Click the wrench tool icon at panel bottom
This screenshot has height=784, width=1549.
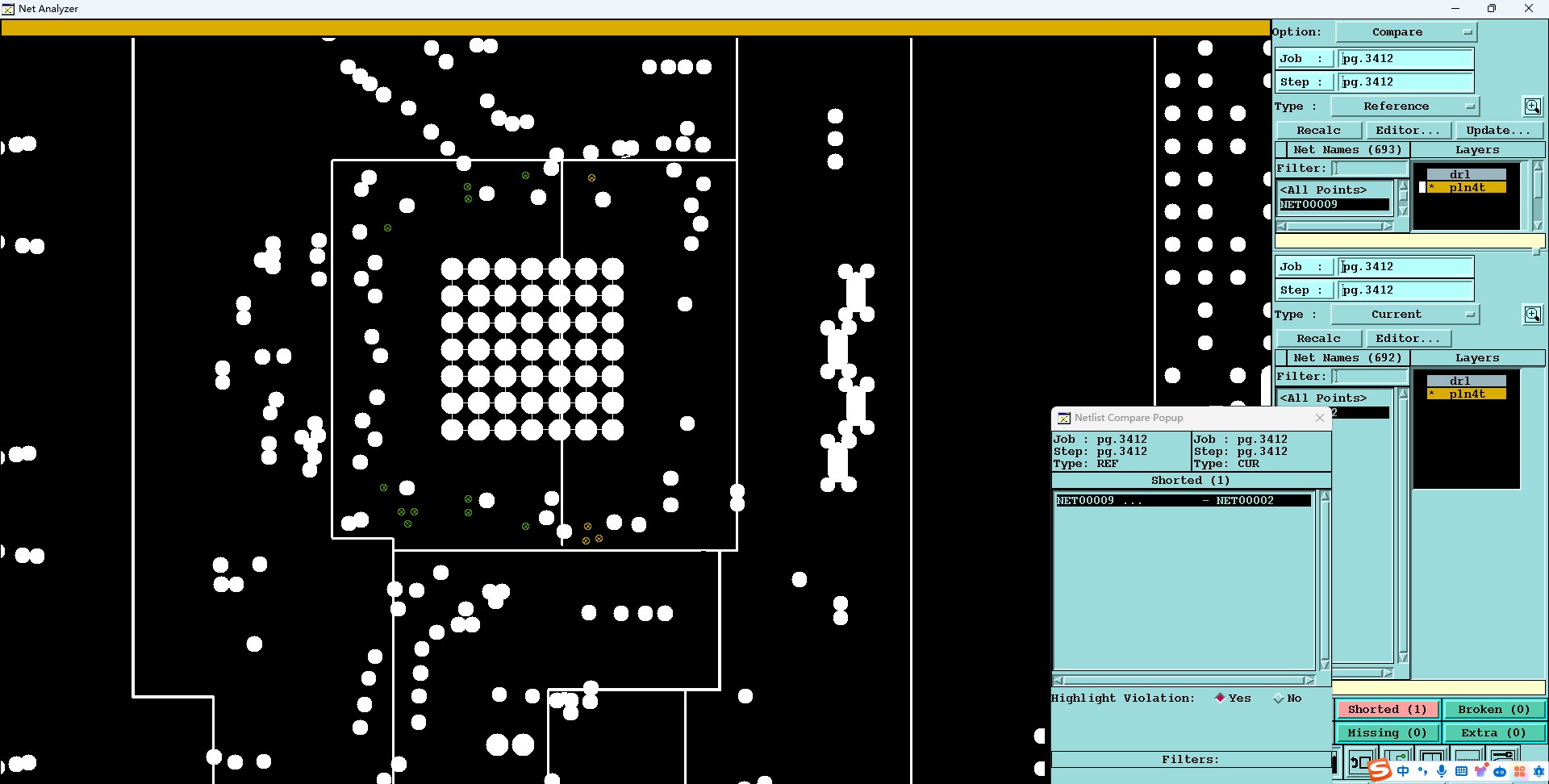(1504, 757)
